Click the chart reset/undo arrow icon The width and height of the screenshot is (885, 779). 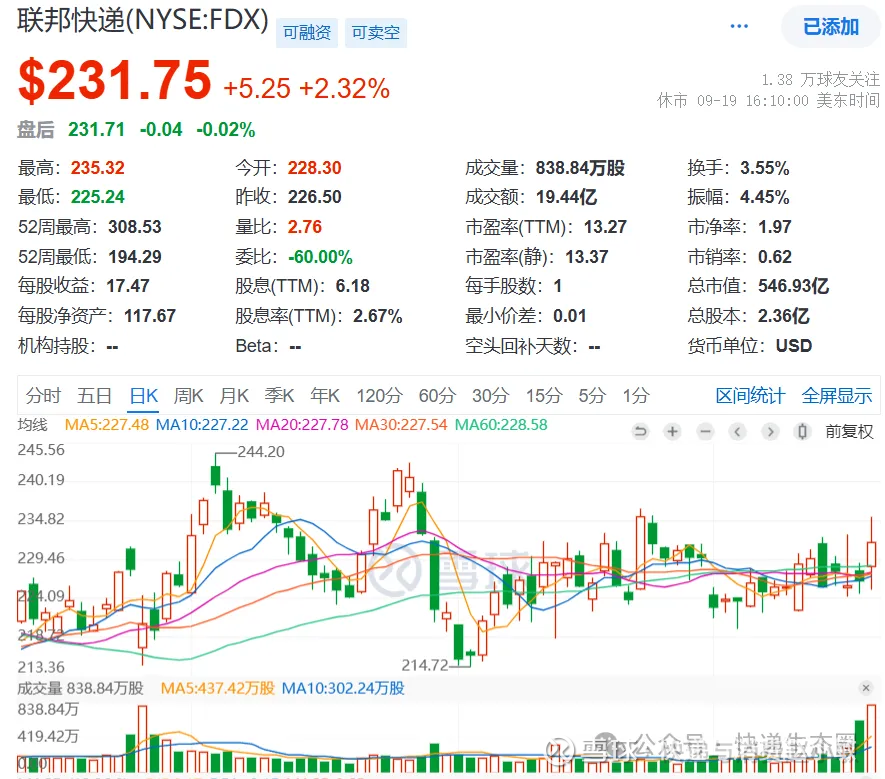(640, 432)
